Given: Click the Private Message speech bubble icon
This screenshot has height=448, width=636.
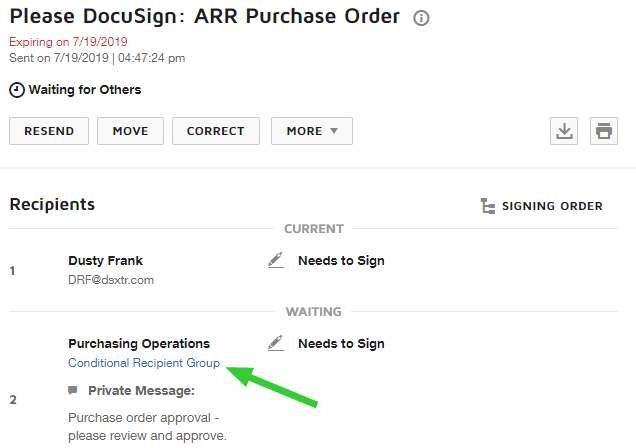Looking at the screenshot, I should (73, 390).
